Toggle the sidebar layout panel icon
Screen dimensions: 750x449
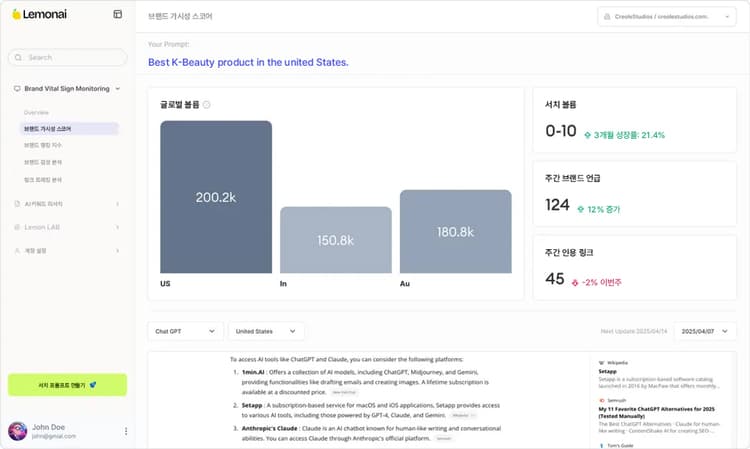118,14
